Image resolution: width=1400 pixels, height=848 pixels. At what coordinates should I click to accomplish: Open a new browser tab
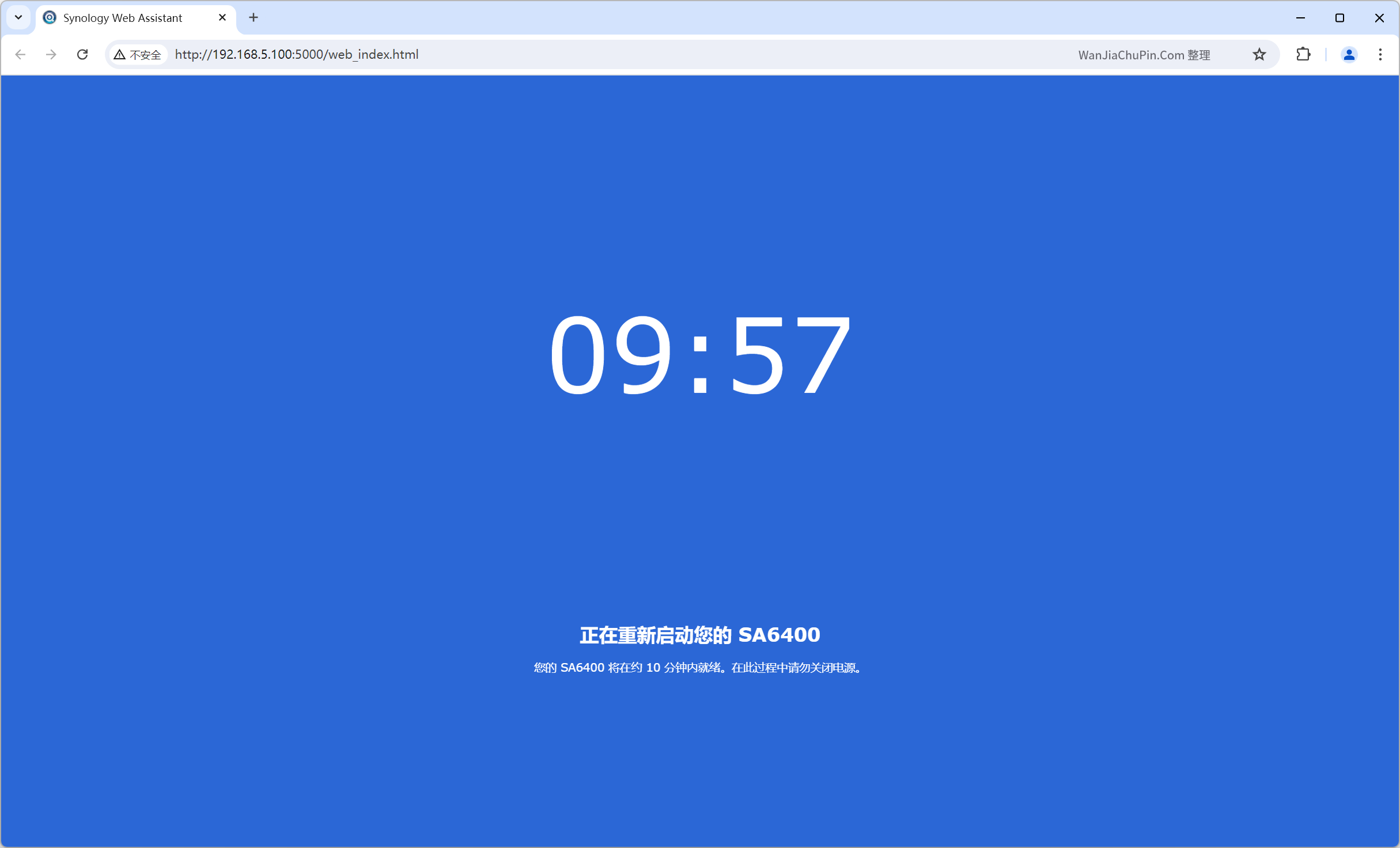[x=253, y=17]
